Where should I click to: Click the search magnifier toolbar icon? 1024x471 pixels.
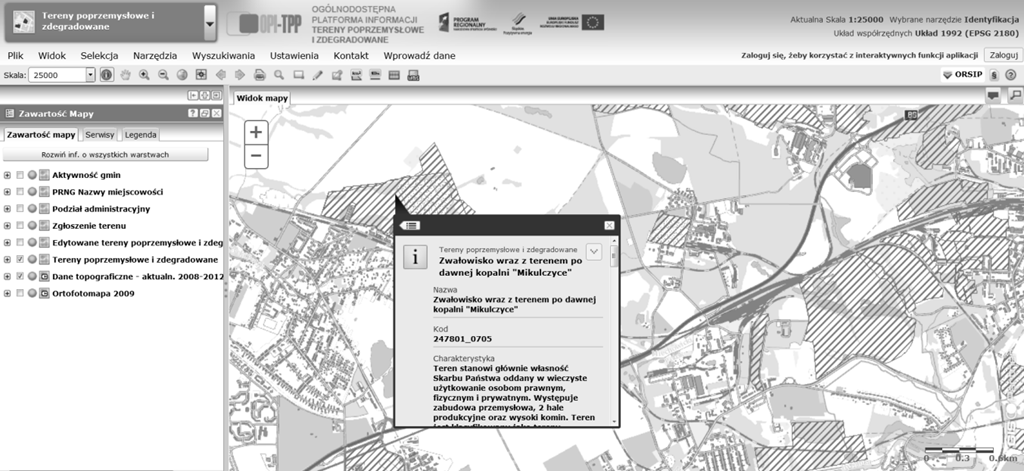279,75
